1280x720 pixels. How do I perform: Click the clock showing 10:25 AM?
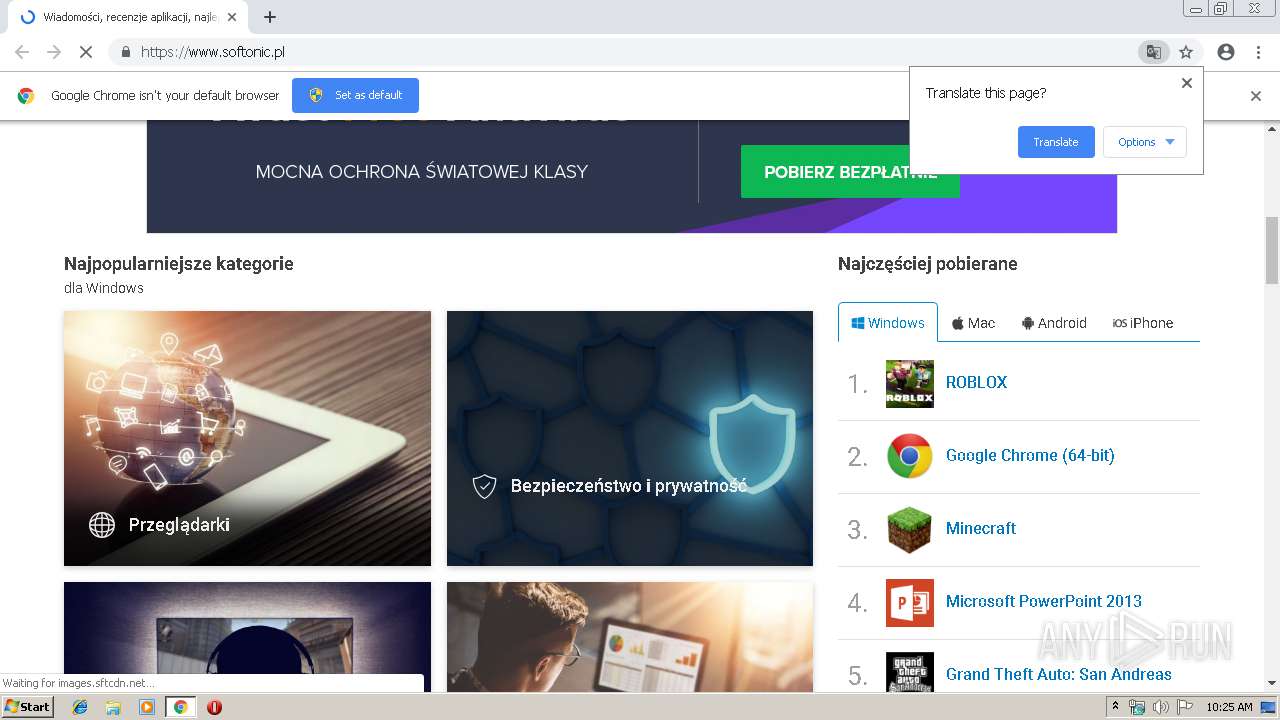pyautogui.click(x=1229, y=707)
